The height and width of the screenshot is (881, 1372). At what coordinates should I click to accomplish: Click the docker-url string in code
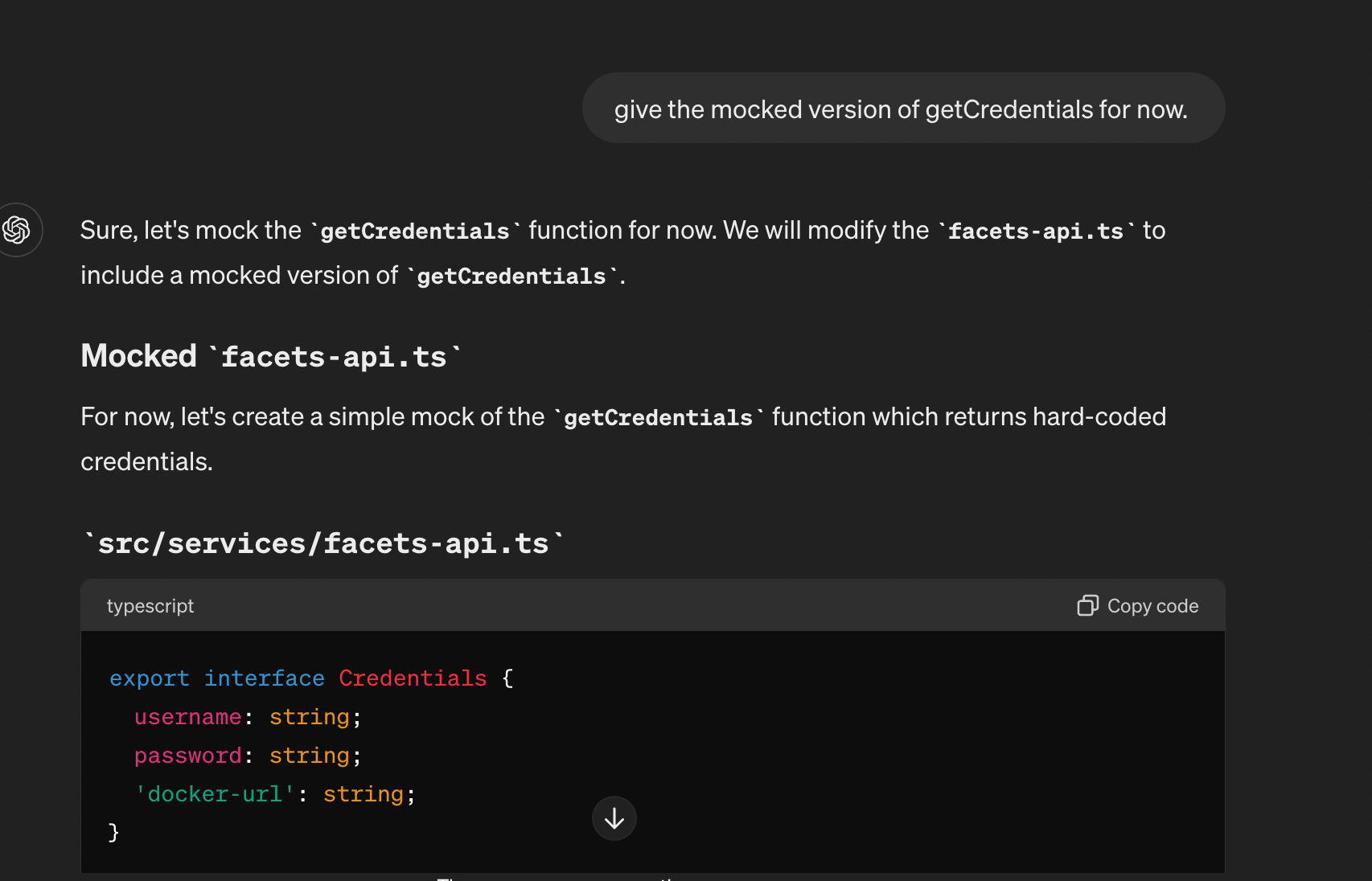(x=215, y=793)
